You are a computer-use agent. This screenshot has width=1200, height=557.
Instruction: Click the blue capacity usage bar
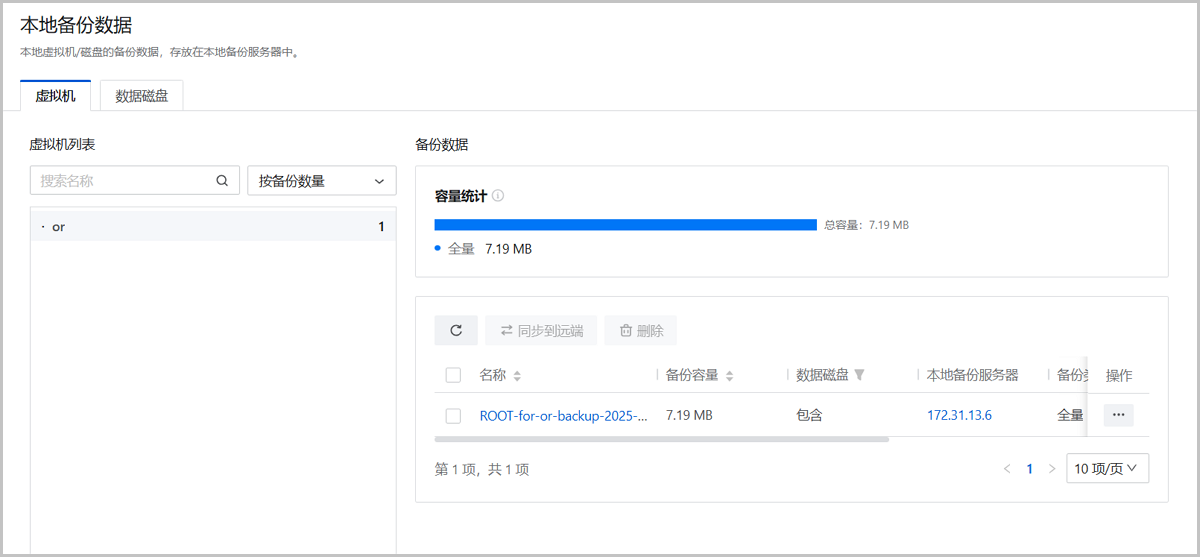click(626, 225)
